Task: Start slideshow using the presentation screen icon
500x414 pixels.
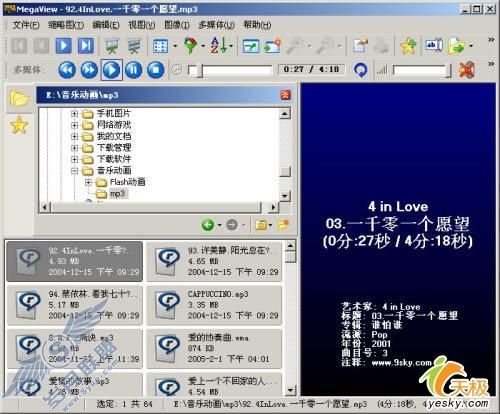Action: (112, 46)
